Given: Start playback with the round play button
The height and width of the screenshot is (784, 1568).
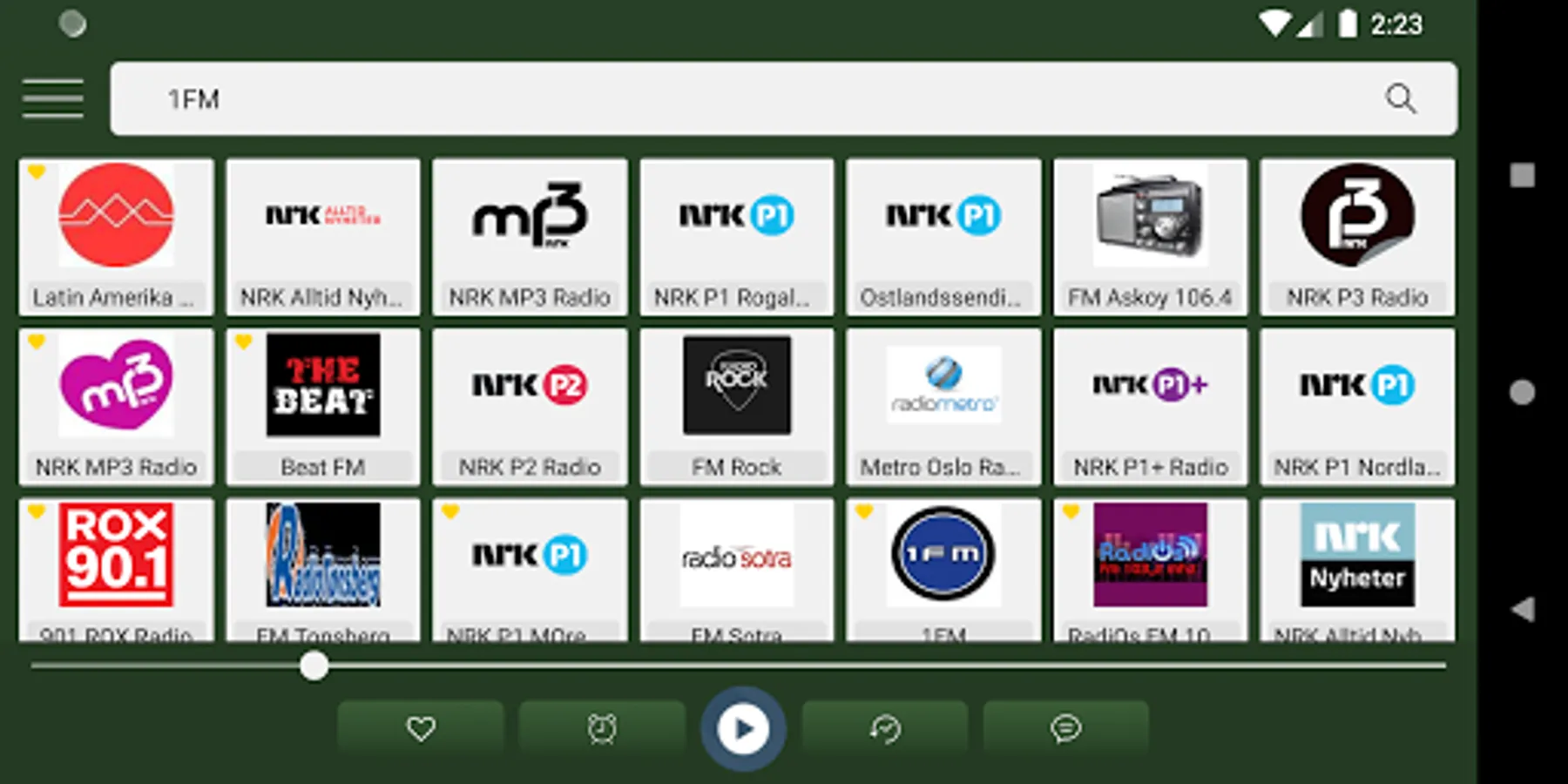Looking at the screenshot, I should pos(743,729).
